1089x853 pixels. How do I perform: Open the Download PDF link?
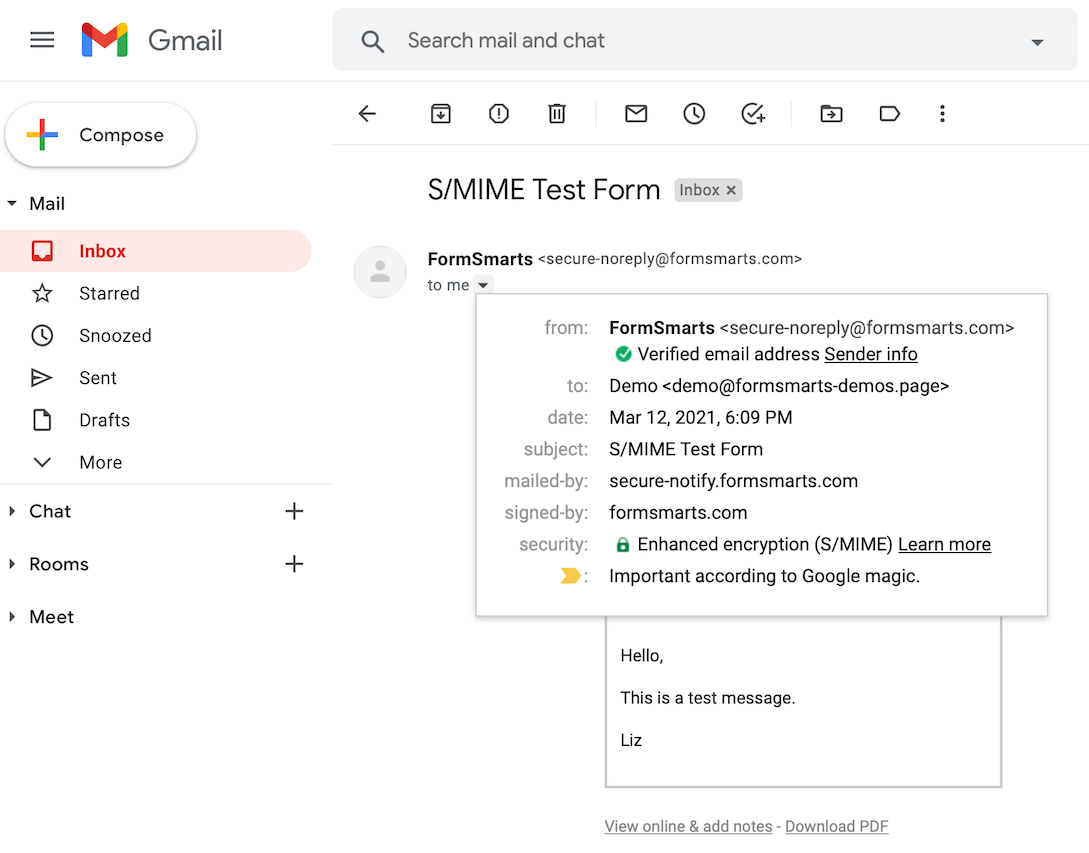coord(836,826)
